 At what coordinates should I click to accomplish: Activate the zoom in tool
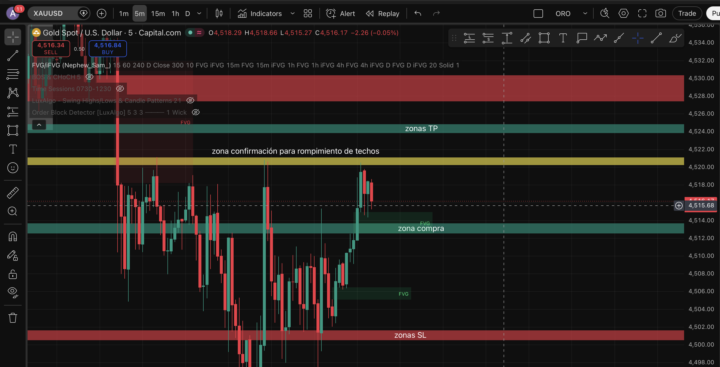13,211
